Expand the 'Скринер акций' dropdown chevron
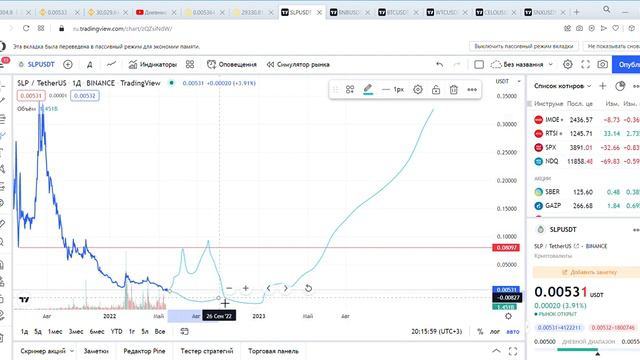The width and height of the screenshot is (640, 360). 72,351
